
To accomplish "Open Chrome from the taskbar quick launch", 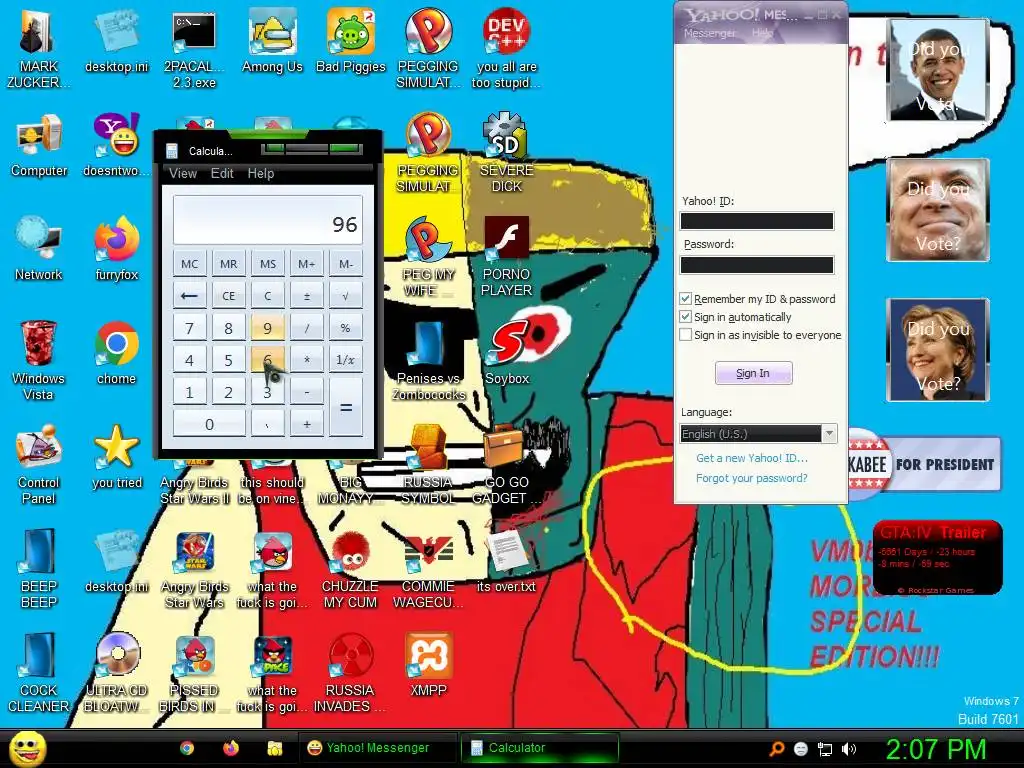I will tap(187, 748).
